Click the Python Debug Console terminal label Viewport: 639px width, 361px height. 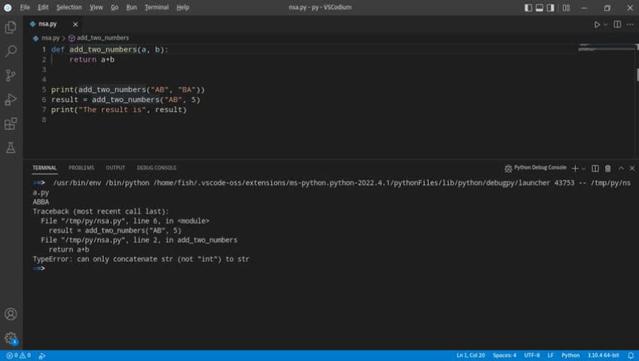(540, 167)
